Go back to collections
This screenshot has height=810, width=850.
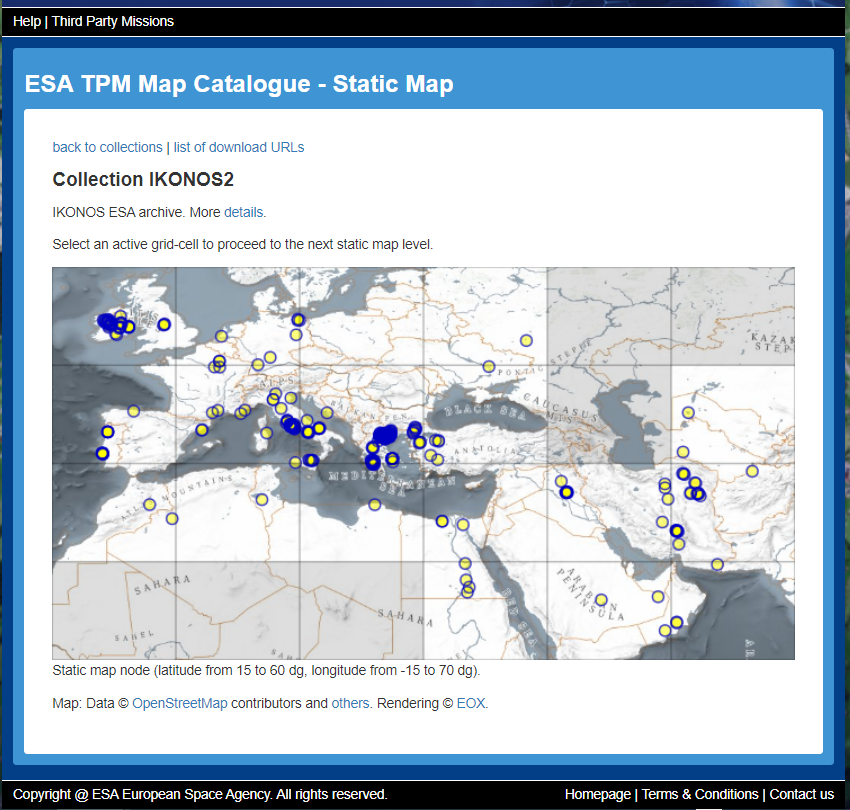click(x=107, y=147)
